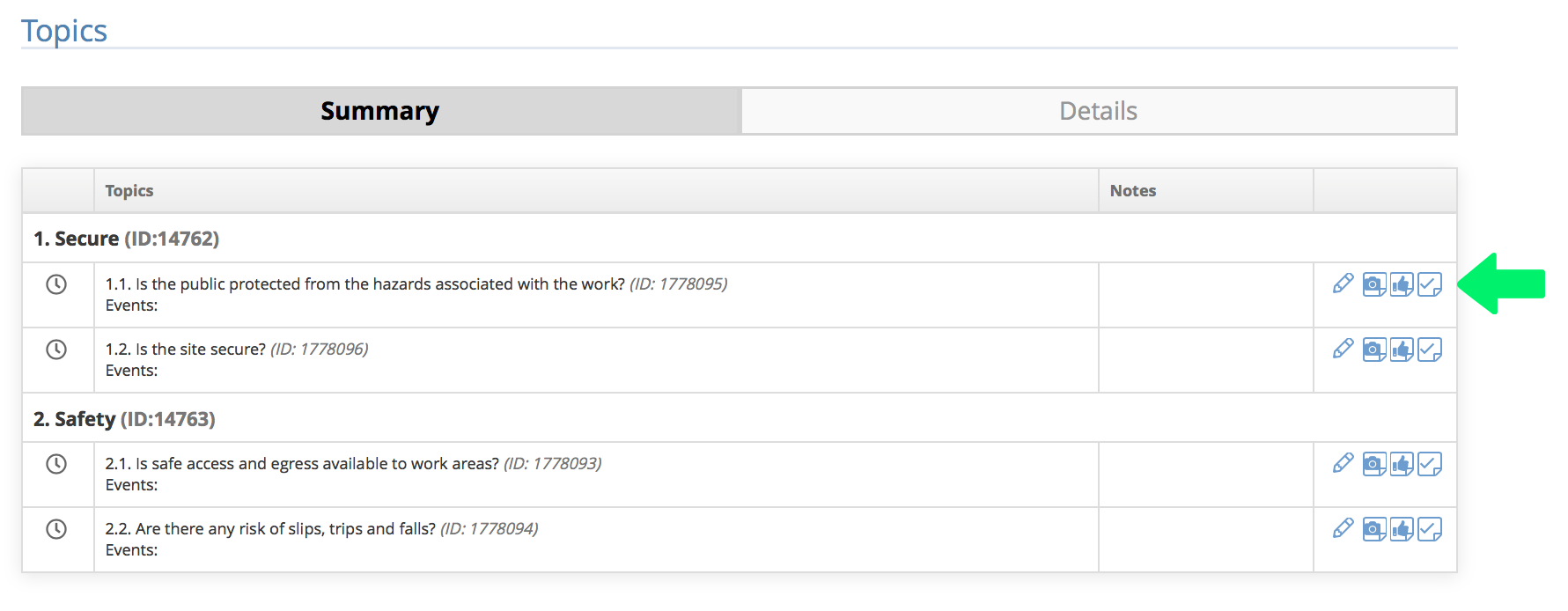Click thumbs-up icon for site secure question

[x=1402, y=350]
